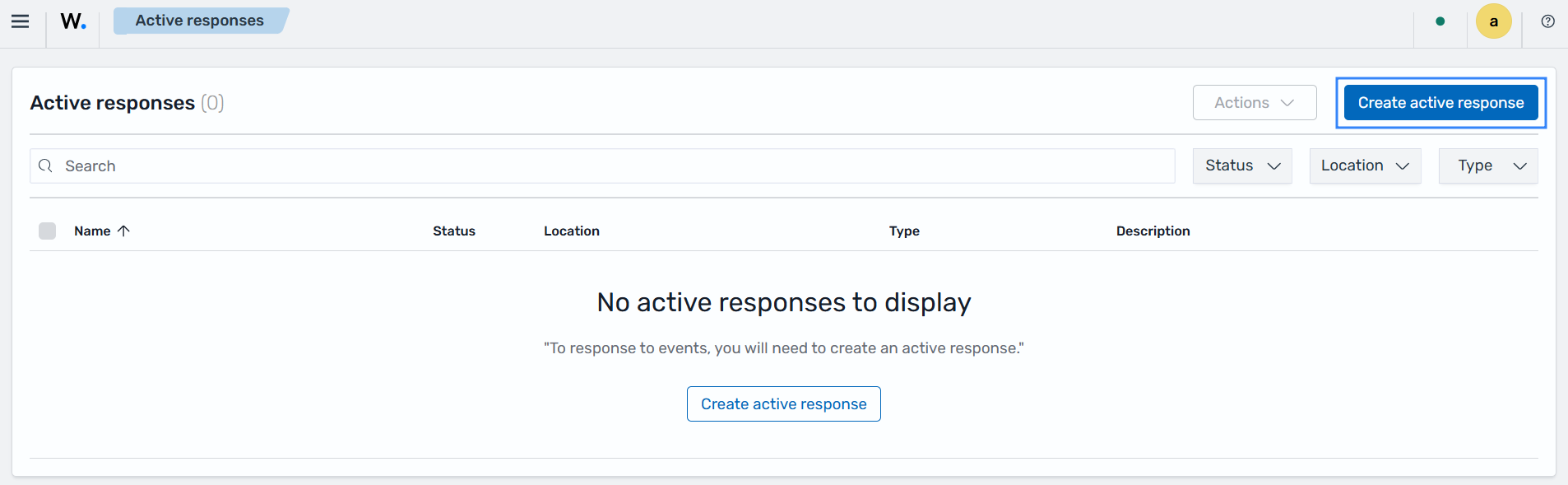The image size is (1568, 485).
Task: Click the blue Create active response button
Action: (x=1440, y=103)
